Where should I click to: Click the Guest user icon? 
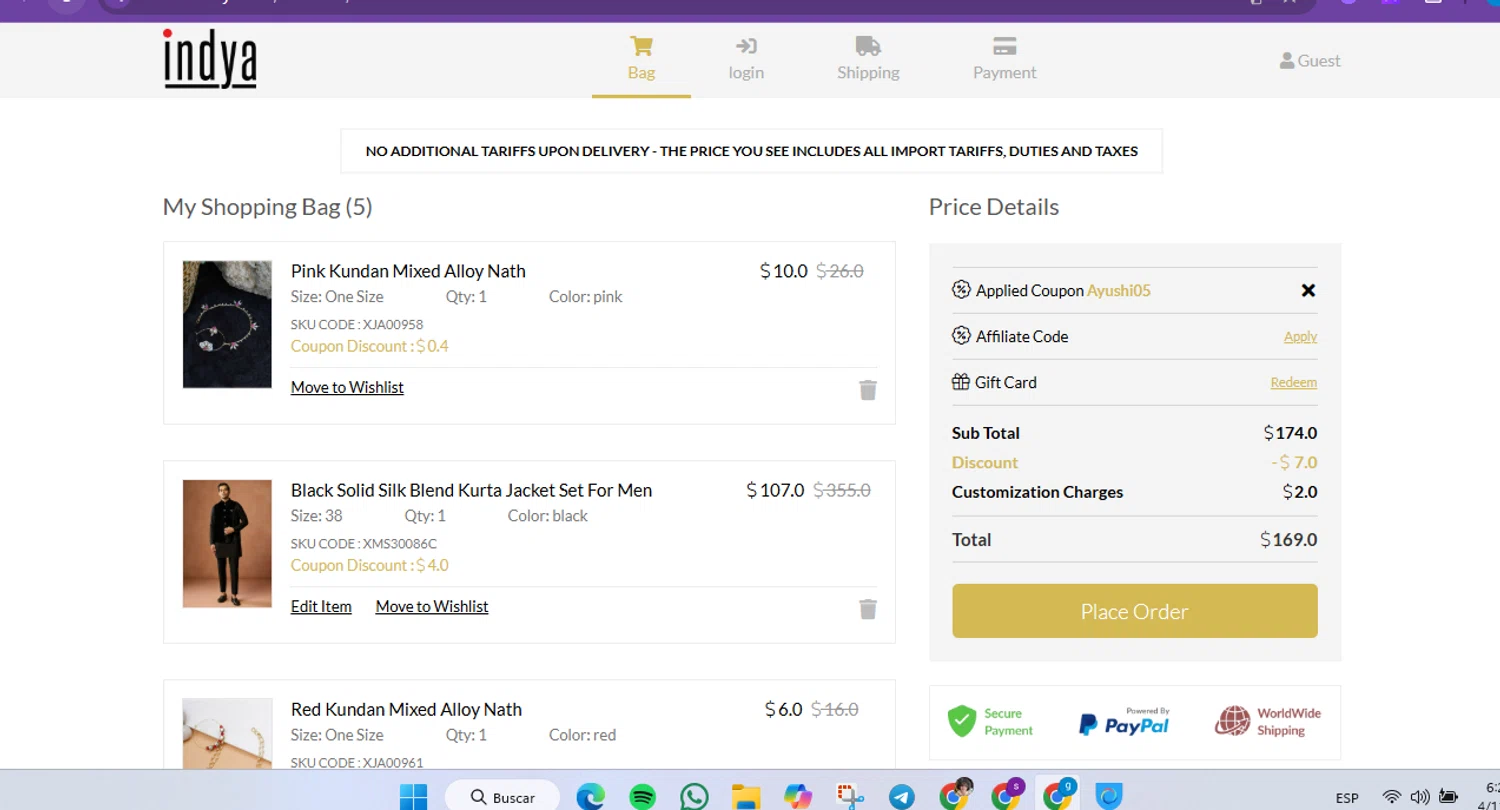[x=1287, y=61]
